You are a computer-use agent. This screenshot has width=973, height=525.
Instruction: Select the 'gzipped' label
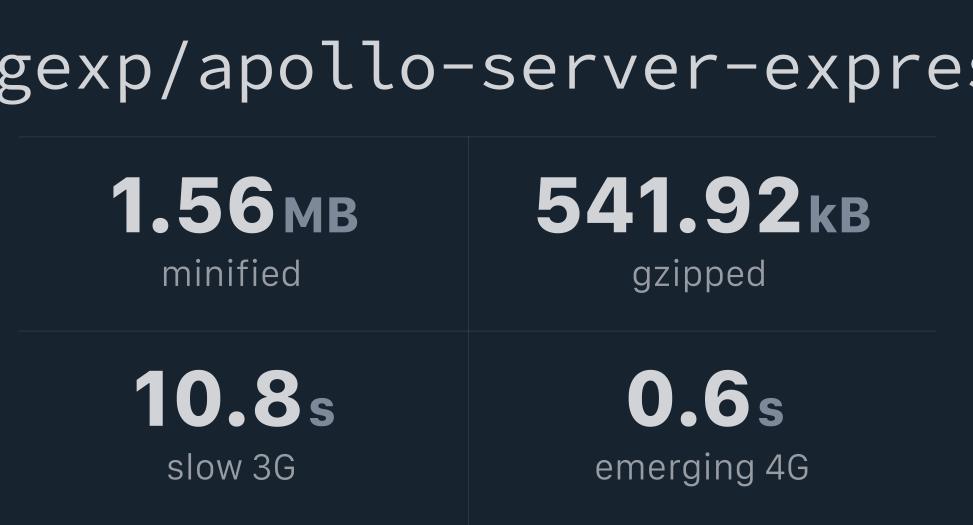[699, 274]
